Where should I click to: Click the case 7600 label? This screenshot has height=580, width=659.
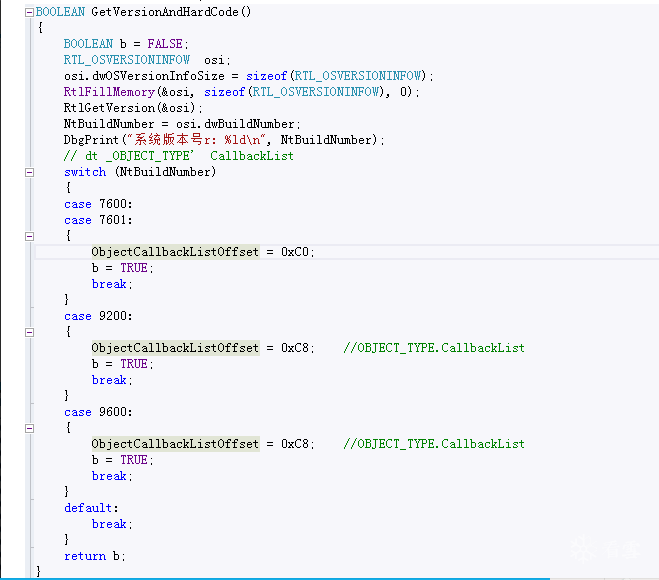98,204
